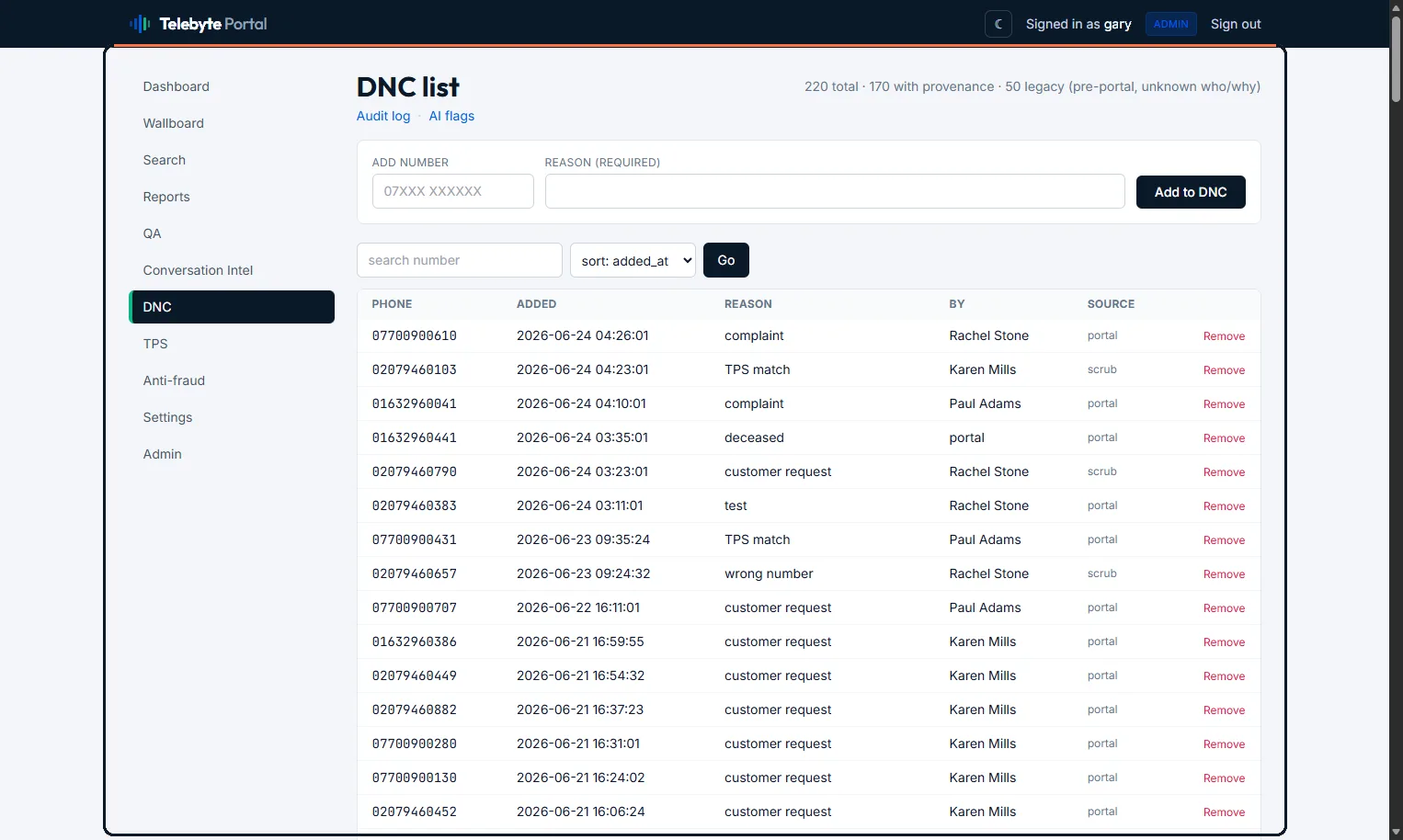Screen dimensions: 1403x840
Task: Open the AI flags link
Action: [x=451, y=116]
